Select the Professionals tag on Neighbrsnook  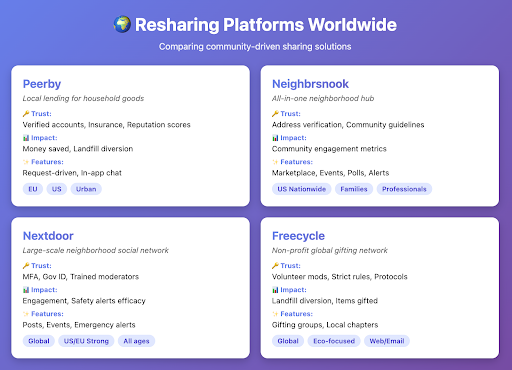tap(404, 189)
